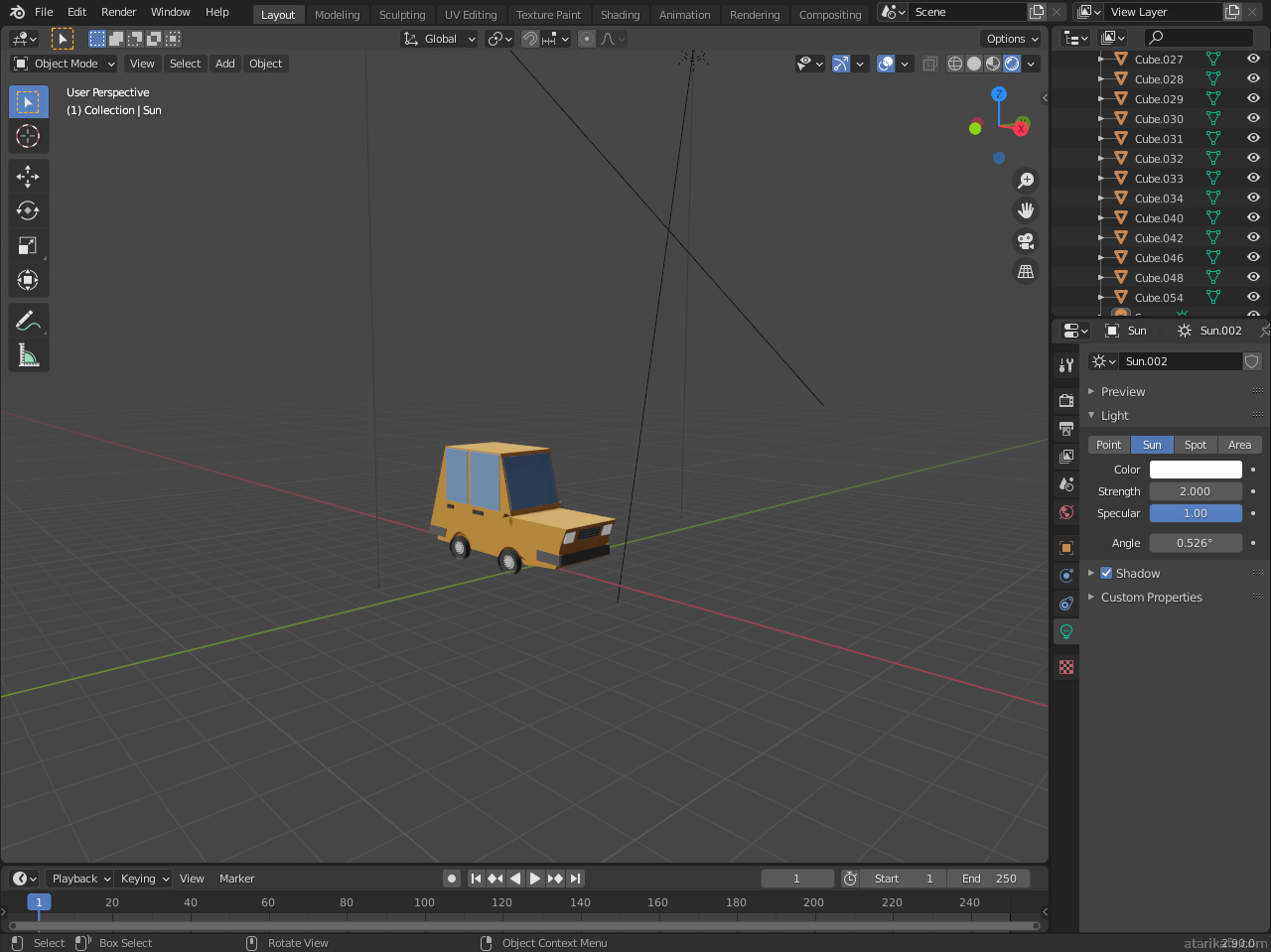Hide Cube.030 with its eye icon
This screenshot has width=1271, height=952.
tap(1253, 118)
